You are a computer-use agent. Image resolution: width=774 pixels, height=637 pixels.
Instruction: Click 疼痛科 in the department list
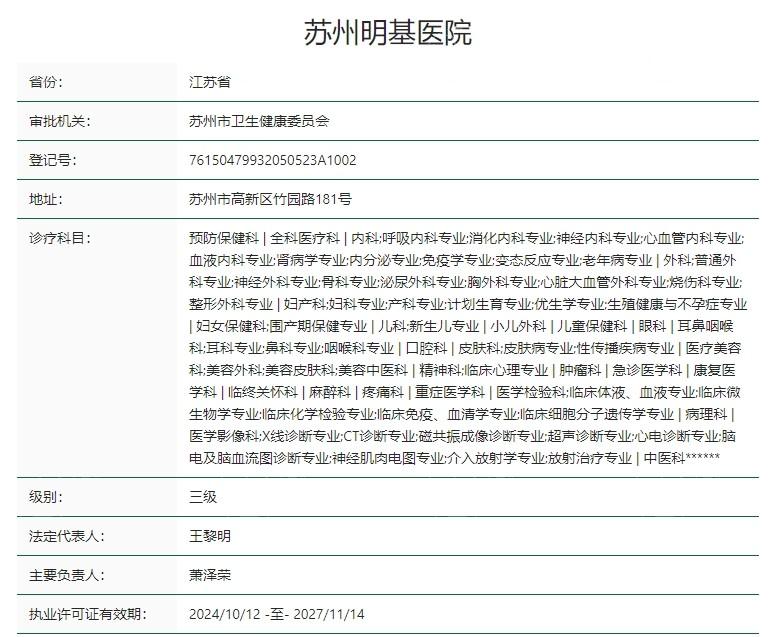pyautogui.click(x=383, y=392)
